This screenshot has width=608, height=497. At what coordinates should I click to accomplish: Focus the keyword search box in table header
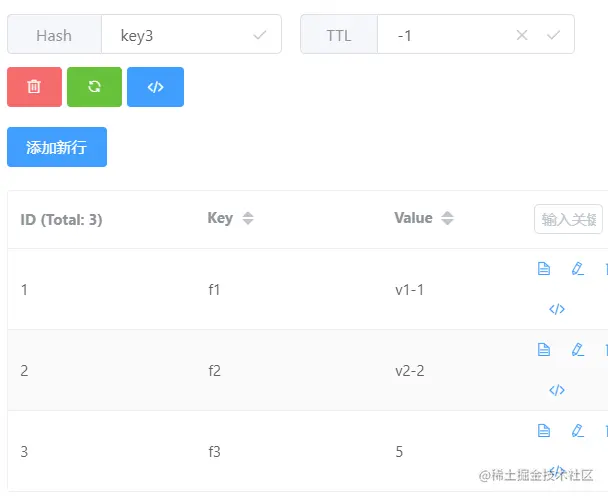(569, 219)
